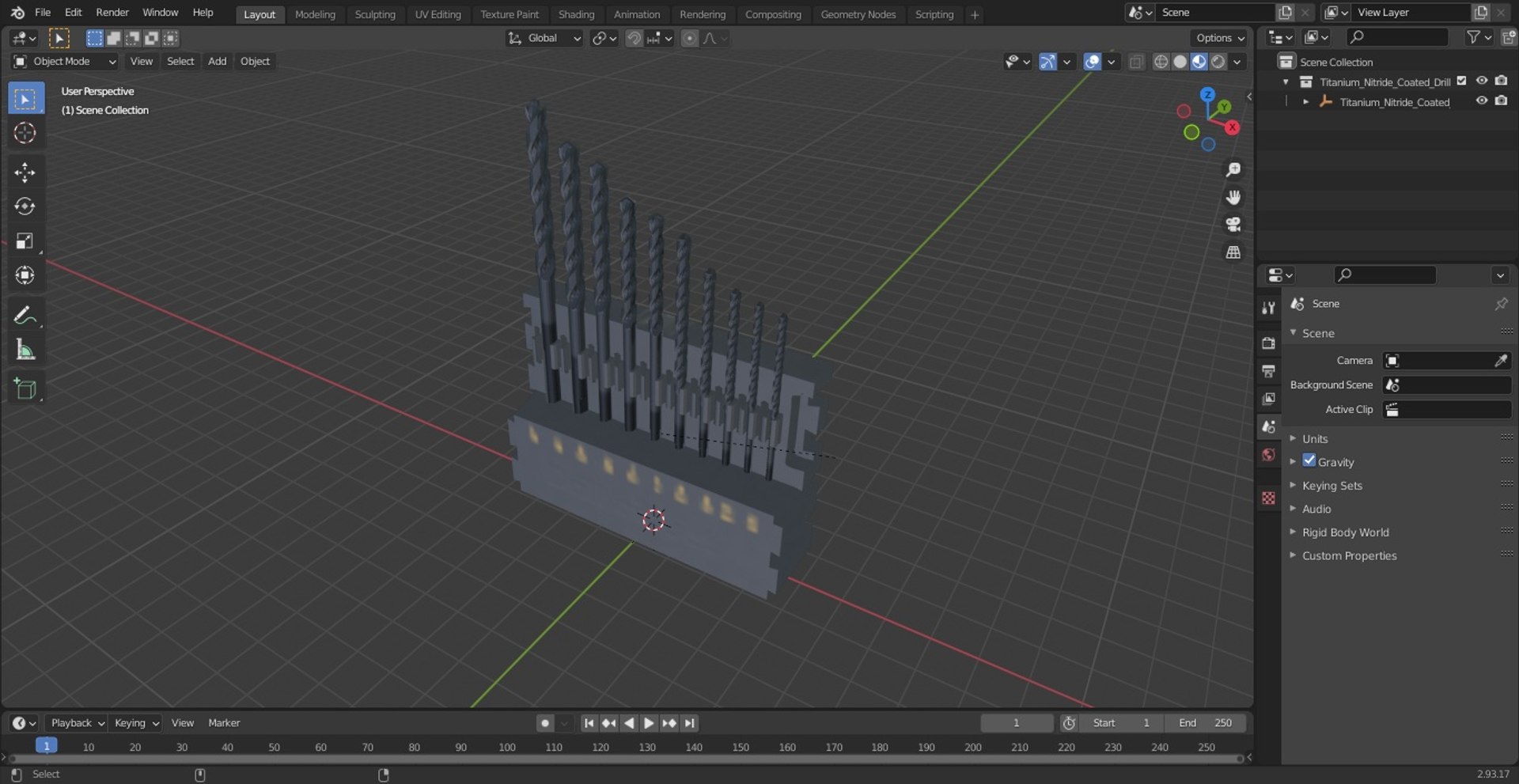The height and width of the screenshot is (784, 1519).
Task: Open the World properties tab
Action: (1269, 454)
